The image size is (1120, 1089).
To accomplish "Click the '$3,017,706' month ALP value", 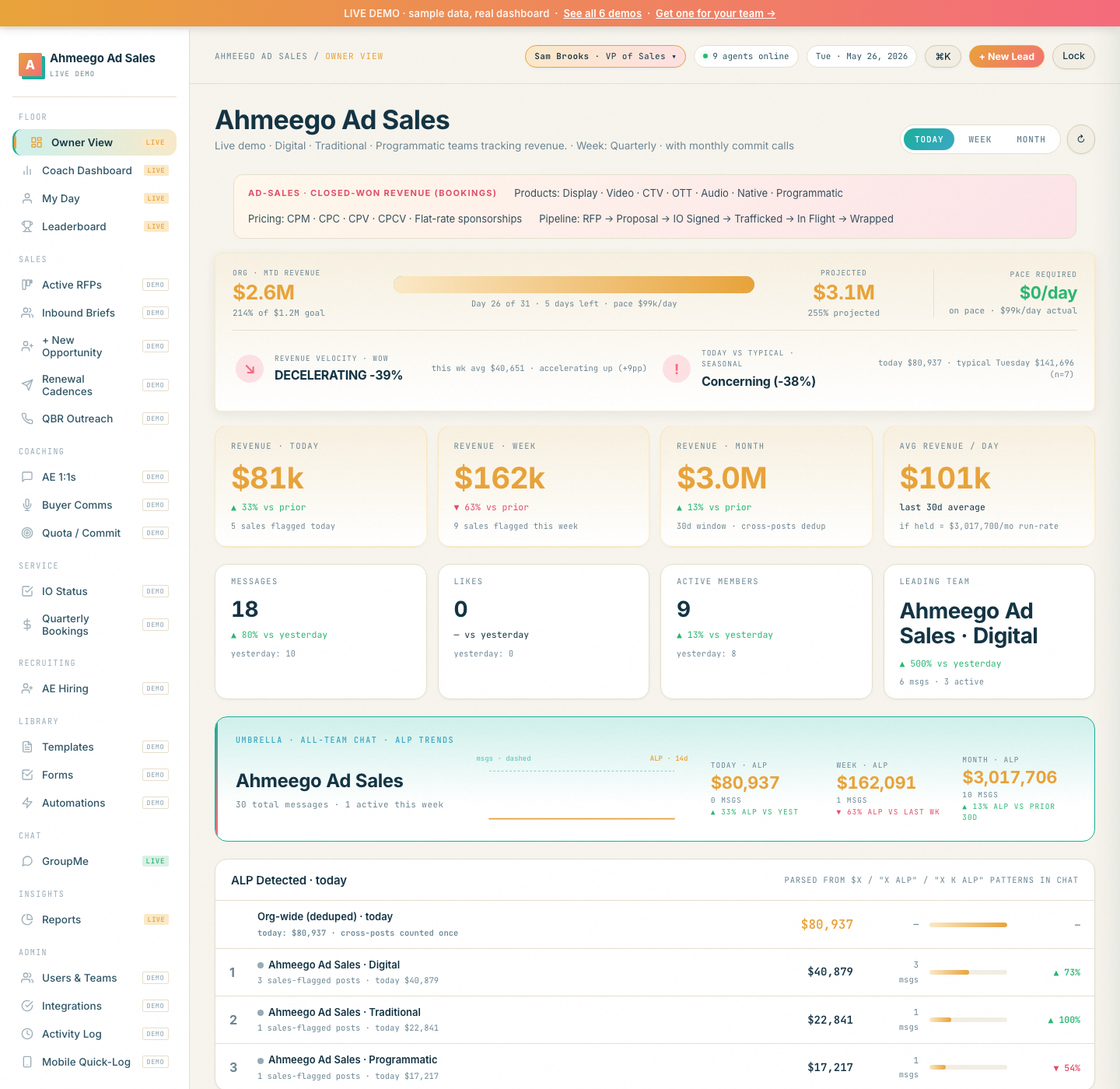I will click(x=1010, y=777).
